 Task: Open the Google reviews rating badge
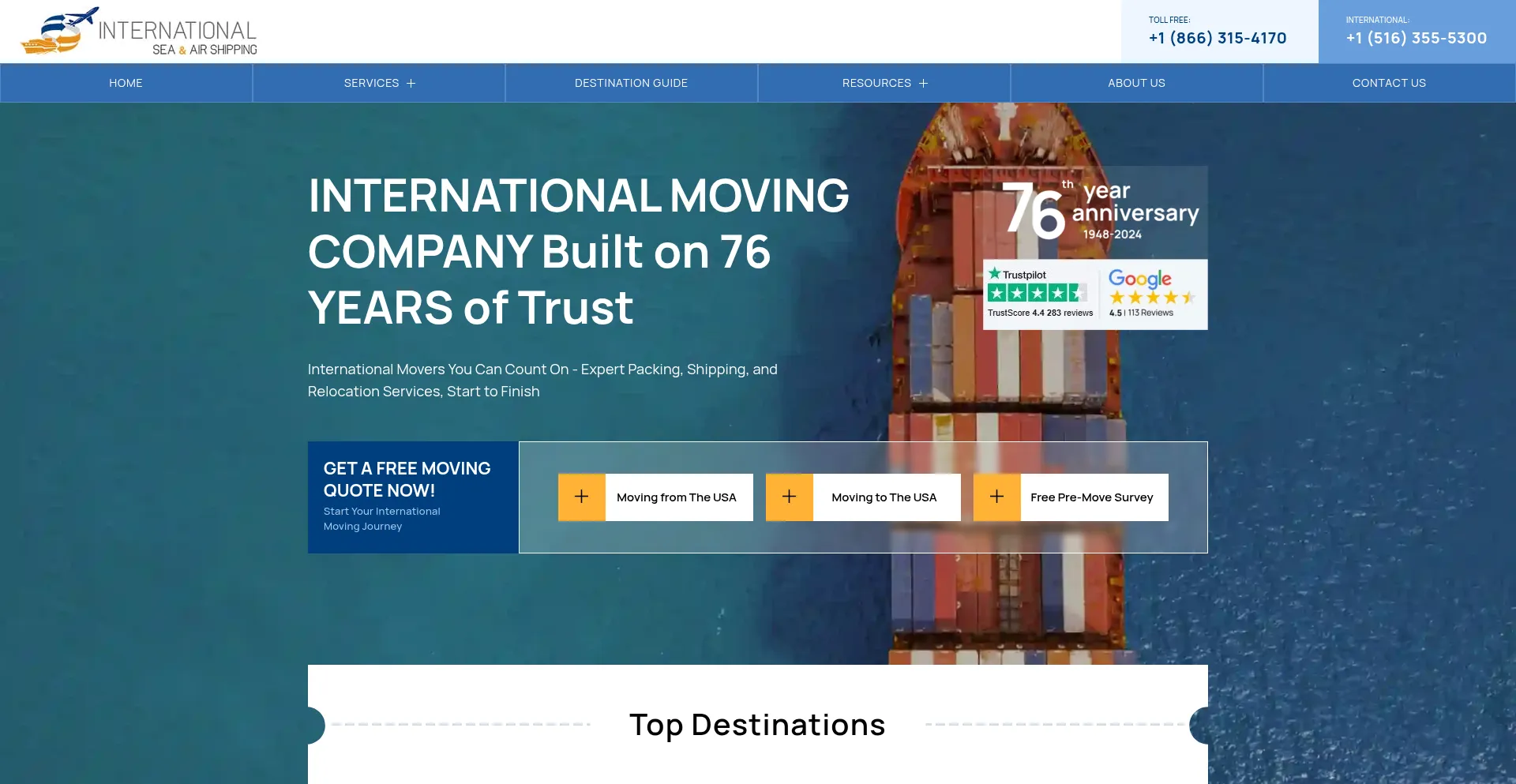coord(1152,294)
